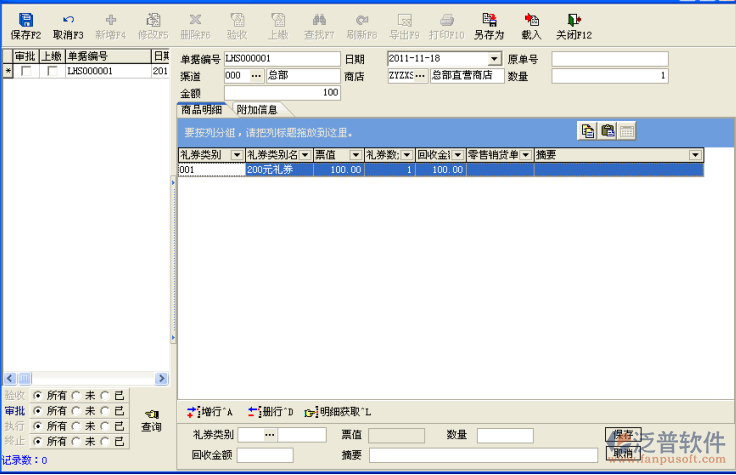Viewport: 736px width, 475px height.
Task: Switch to the 商品明细 tab
Action: click(x=202, y=109)
